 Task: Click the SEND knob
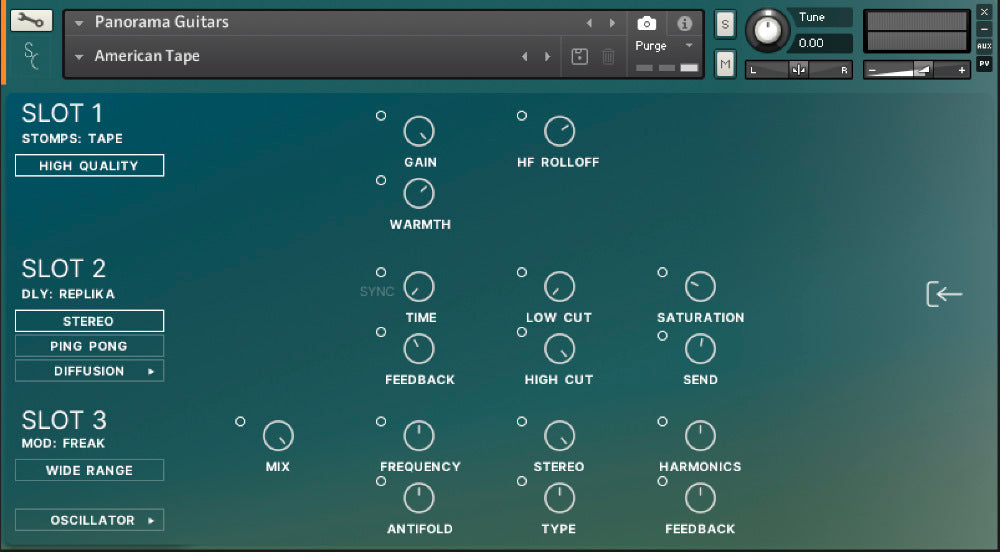(x=700, y=349)
